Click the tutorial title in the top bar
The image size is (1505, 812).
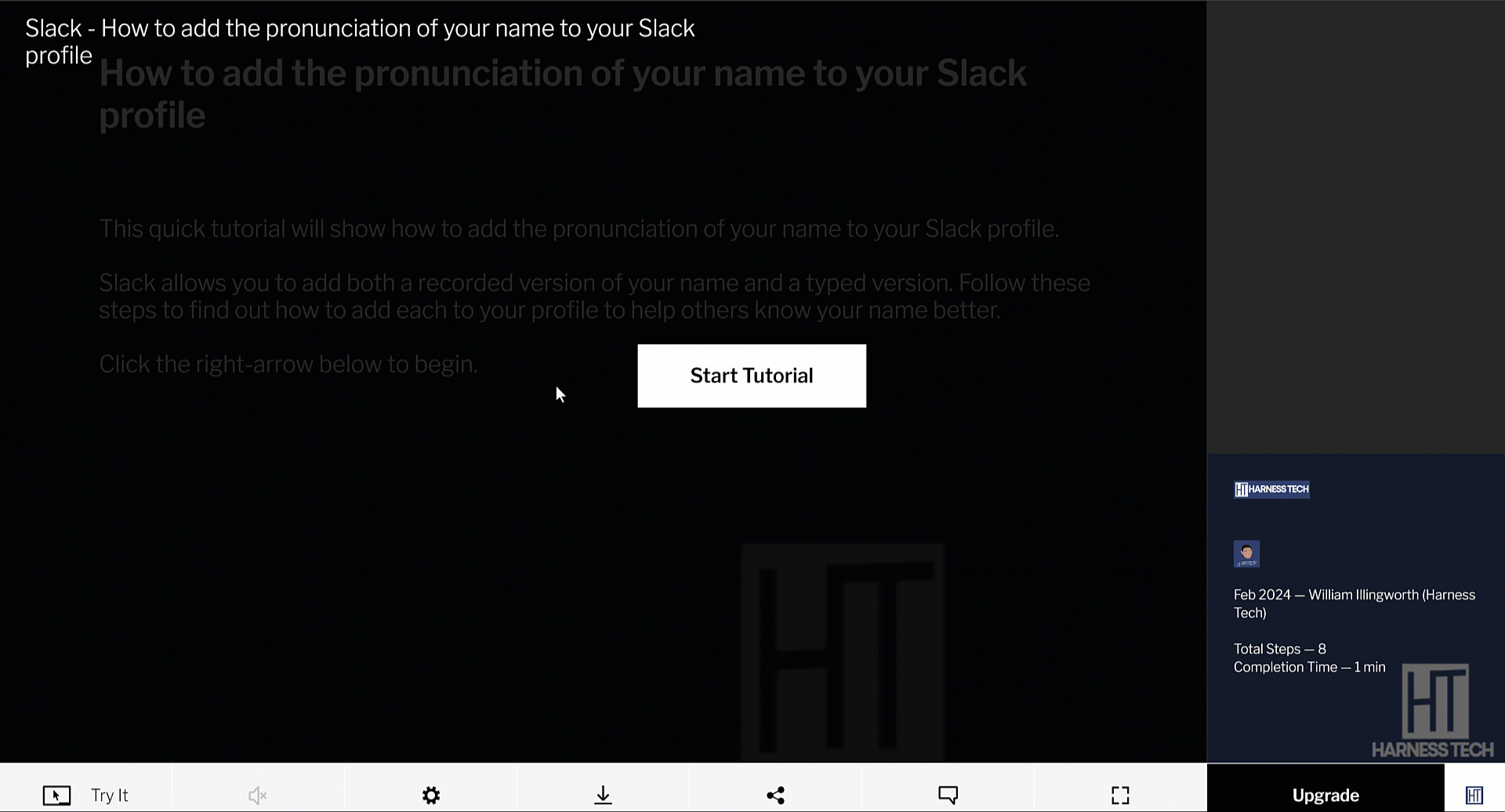tap(359, 41)
